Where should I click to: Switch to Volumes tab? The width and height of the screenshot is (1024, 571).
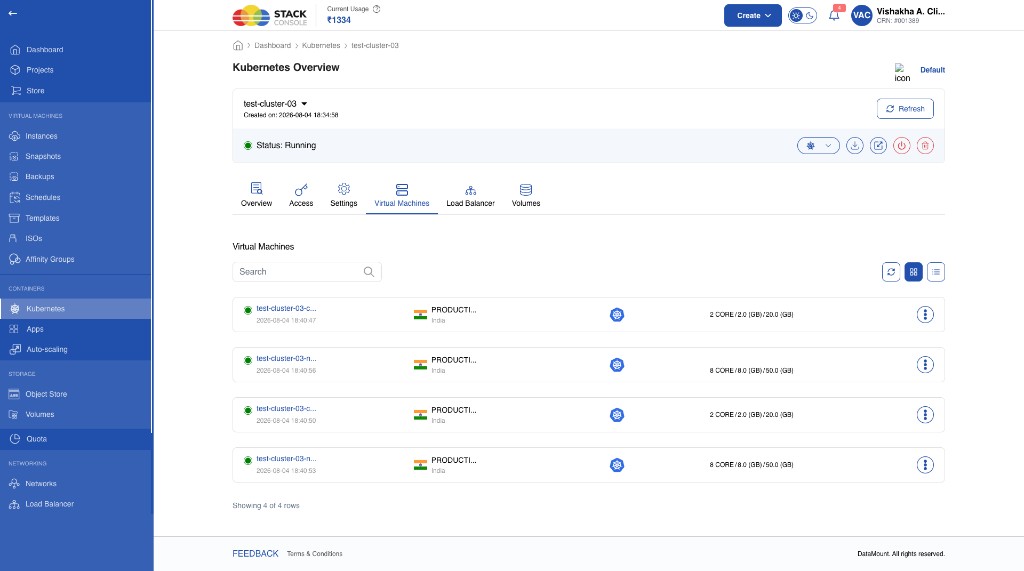pyautogui.click(x=526, y=195)
